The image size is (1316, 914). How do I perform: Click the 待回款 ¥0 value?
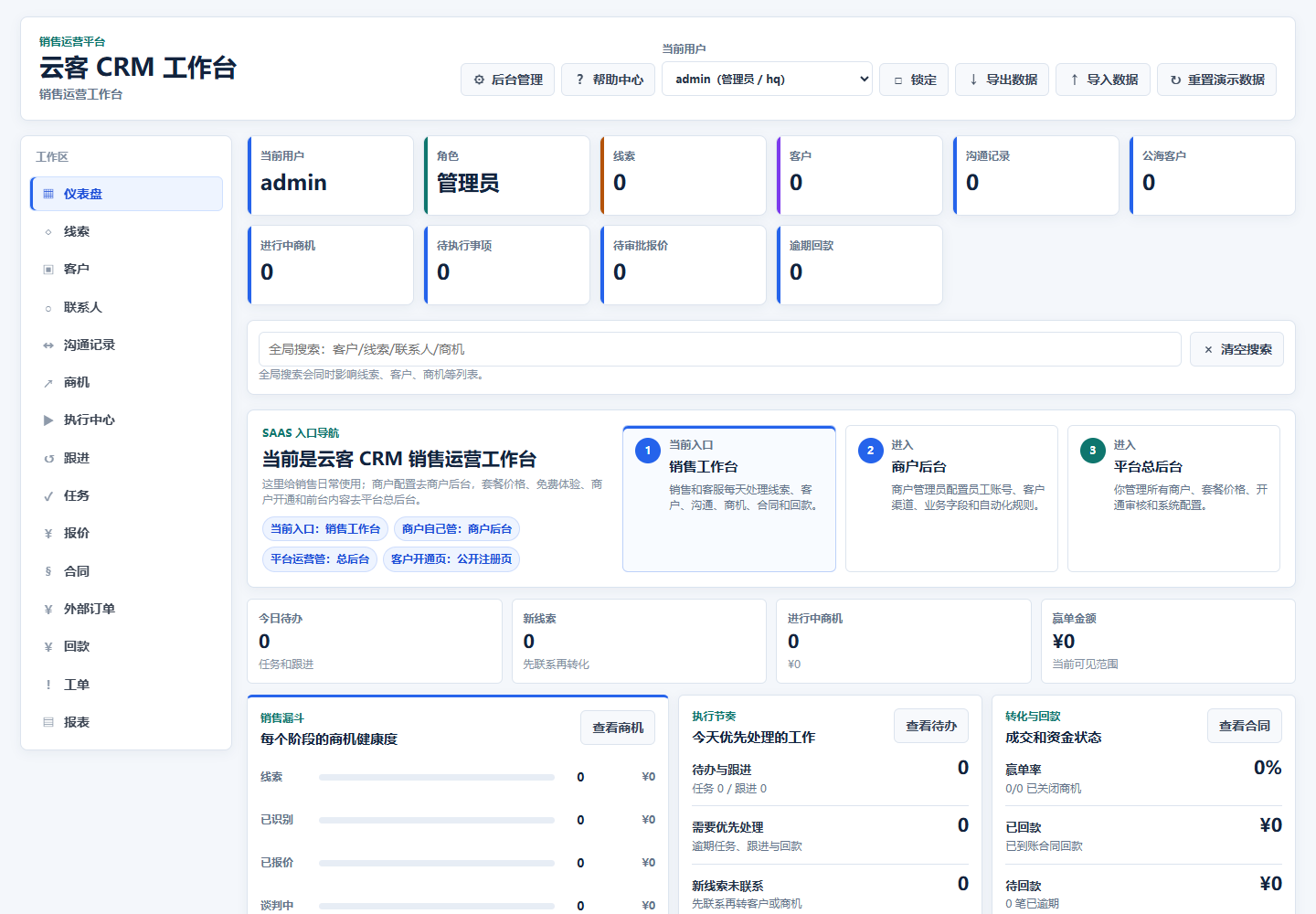(1270, 884)
